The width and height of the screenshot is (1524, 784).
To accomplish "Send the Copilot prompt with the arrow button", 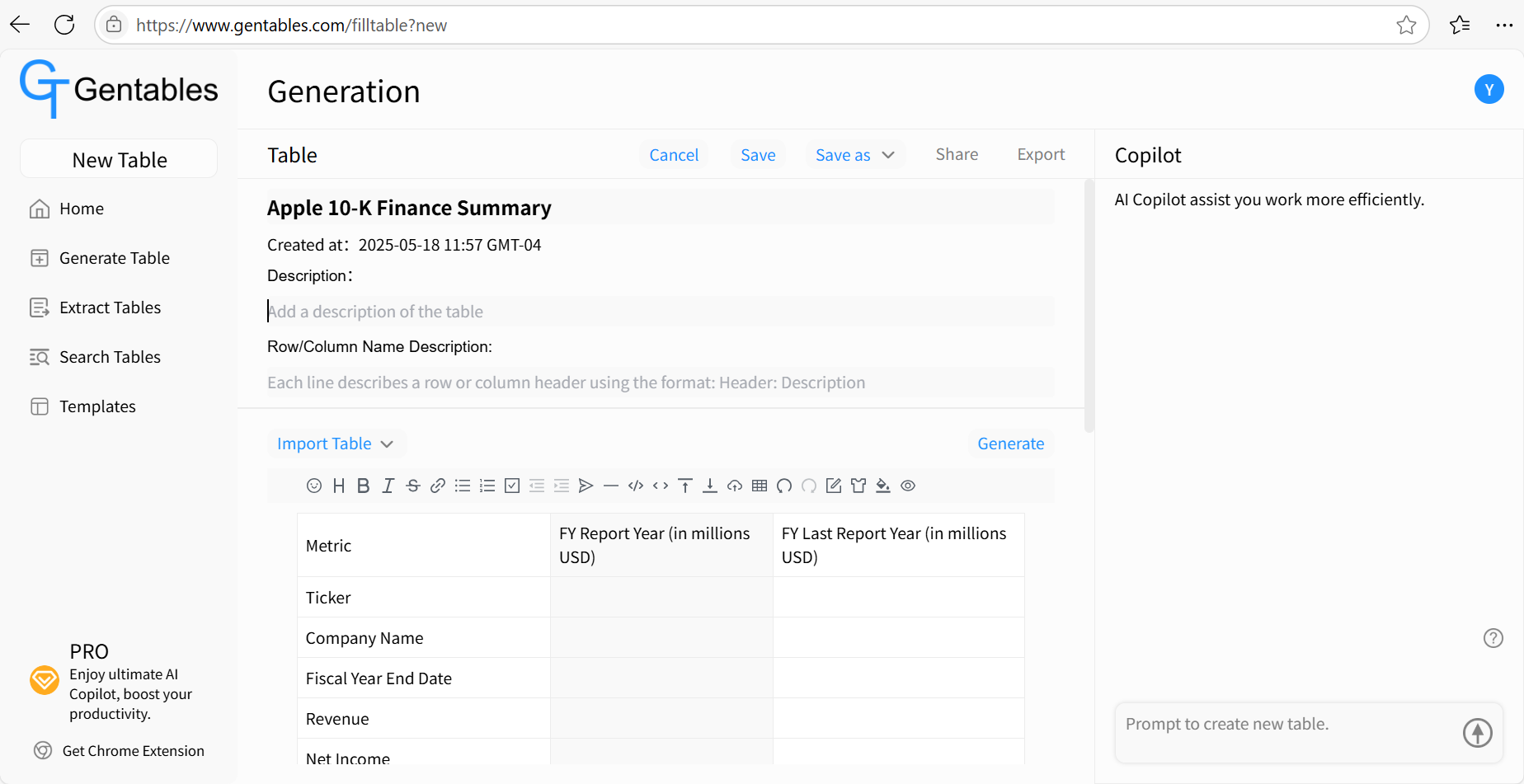I will 1477,732.
